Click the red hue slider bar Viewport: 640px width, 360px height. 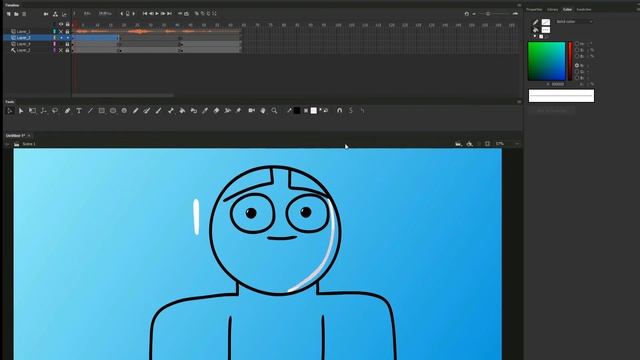tap(570, 61)
